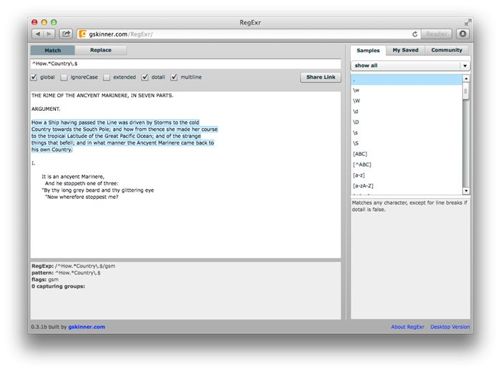Click into the regex pattern input field

point(186,64)
